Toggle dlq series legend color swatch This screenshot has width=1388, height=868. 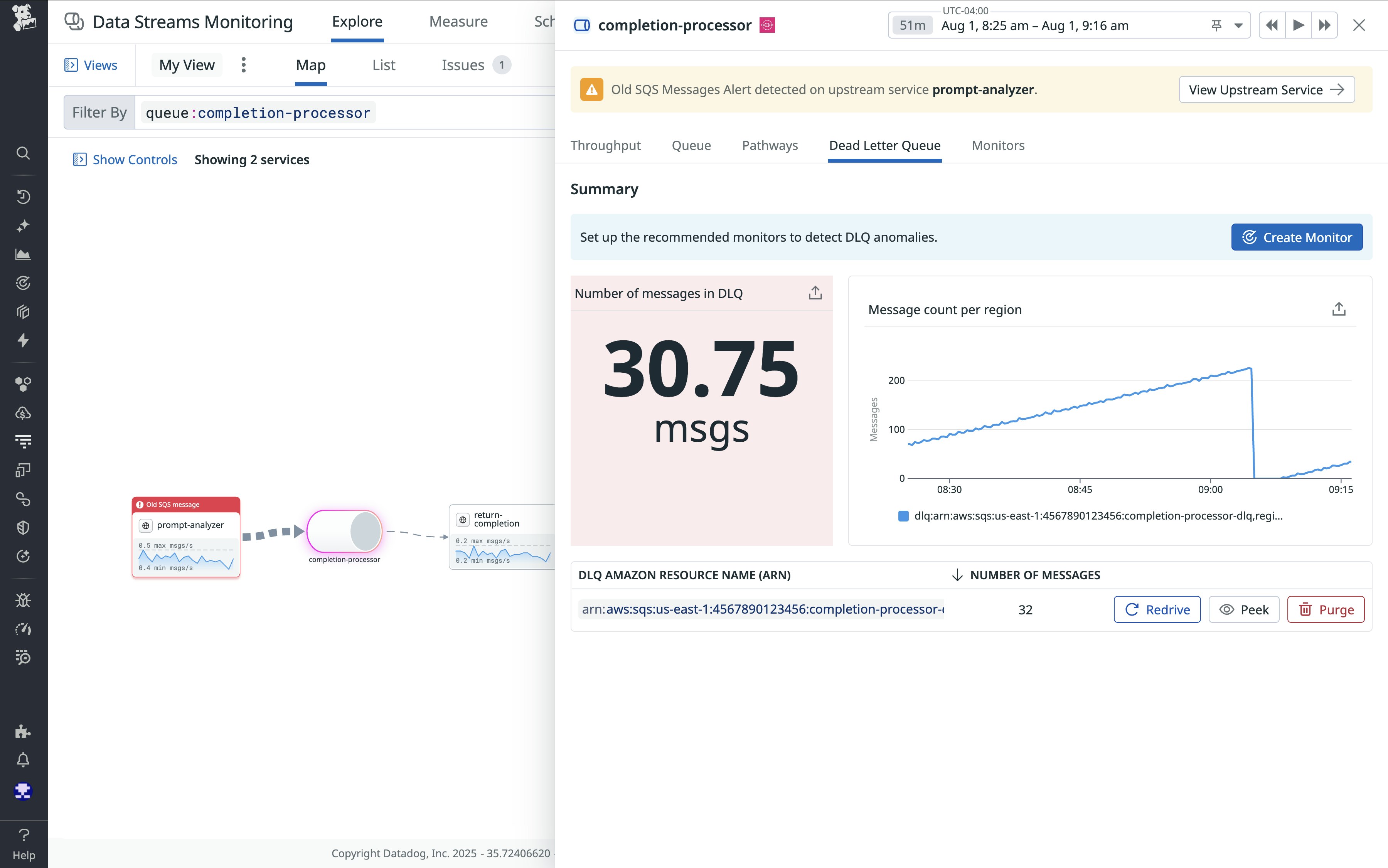903,516
